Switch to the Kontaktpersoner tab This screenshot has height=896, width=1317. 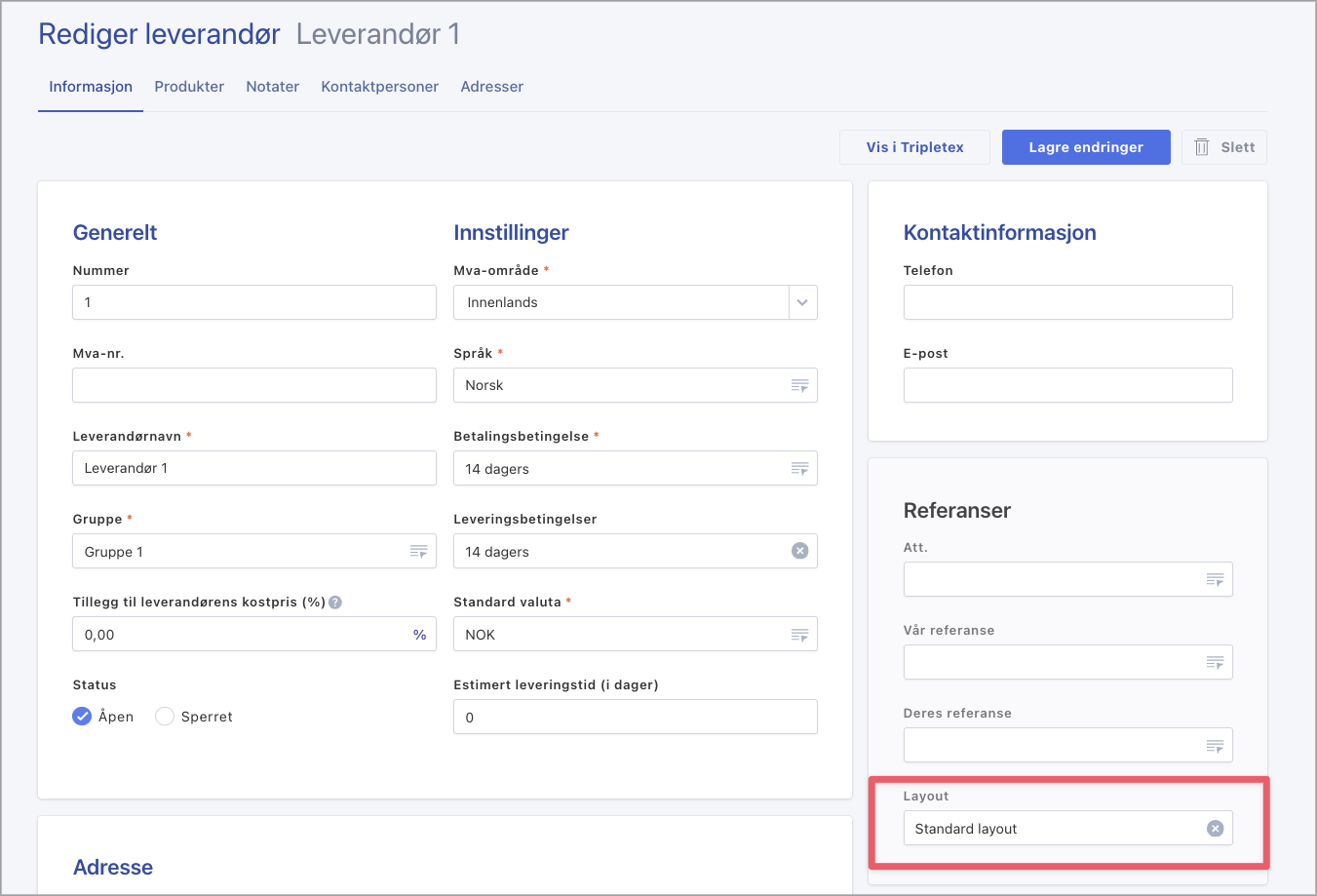point(379,86)
